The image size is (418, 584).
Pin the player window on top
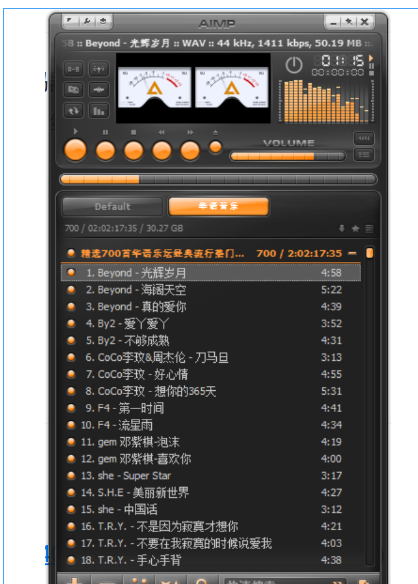(x=349, y=22)
